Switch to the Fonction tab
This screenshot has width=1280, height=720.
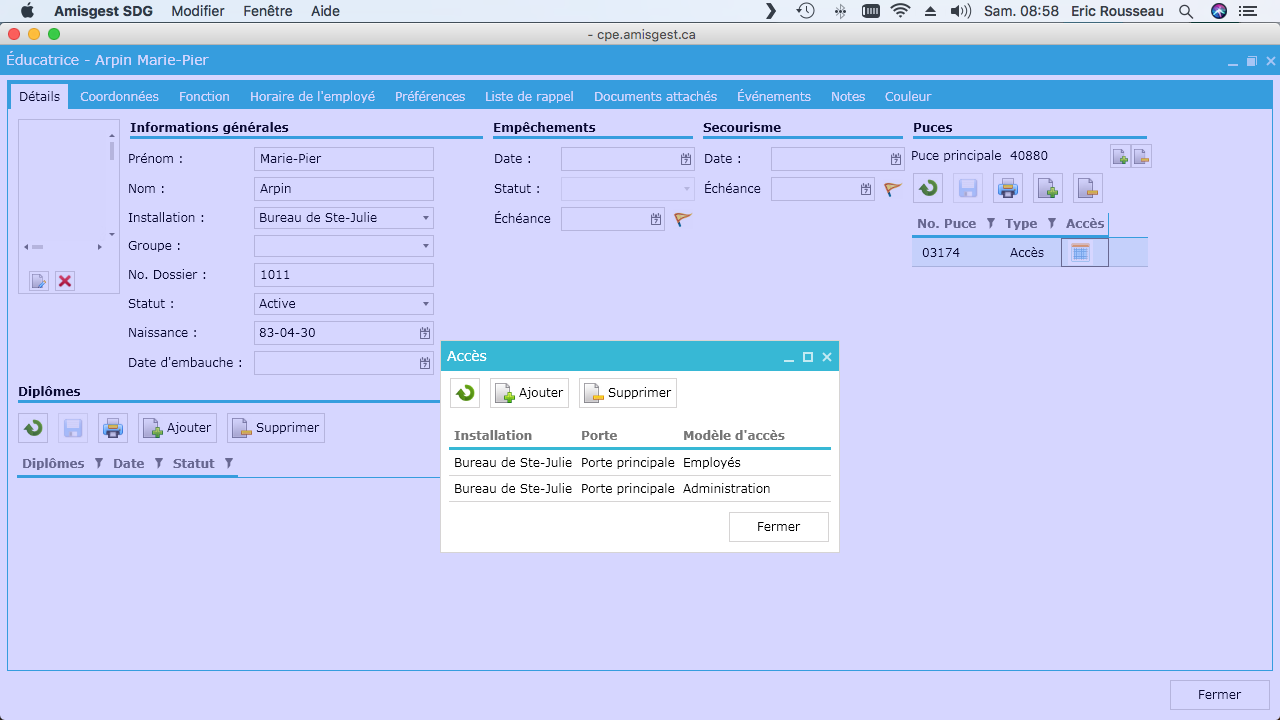coord(204,97)
